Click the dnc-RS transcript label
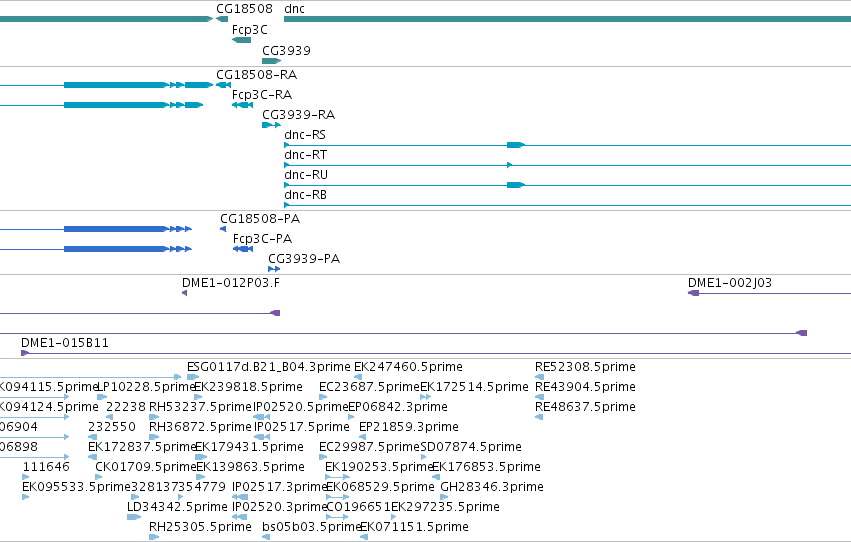This screenshot has width=851, height=542. (x=305, y=135)
